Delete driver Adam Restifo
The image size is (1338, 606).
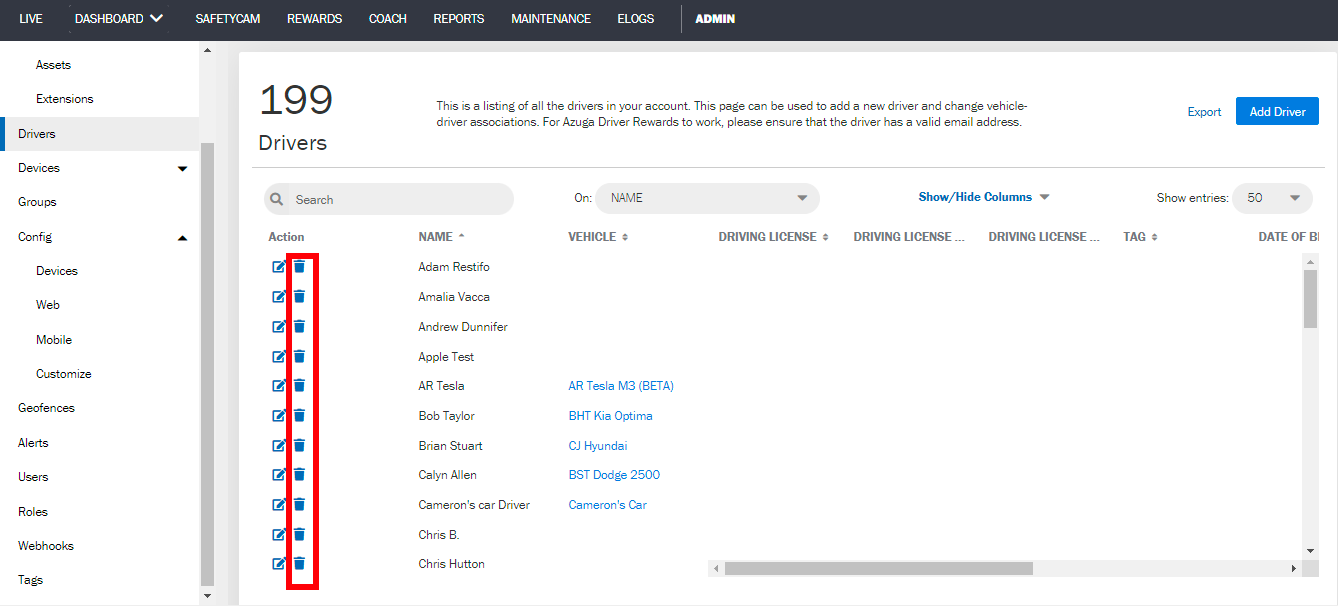point(299,267)
